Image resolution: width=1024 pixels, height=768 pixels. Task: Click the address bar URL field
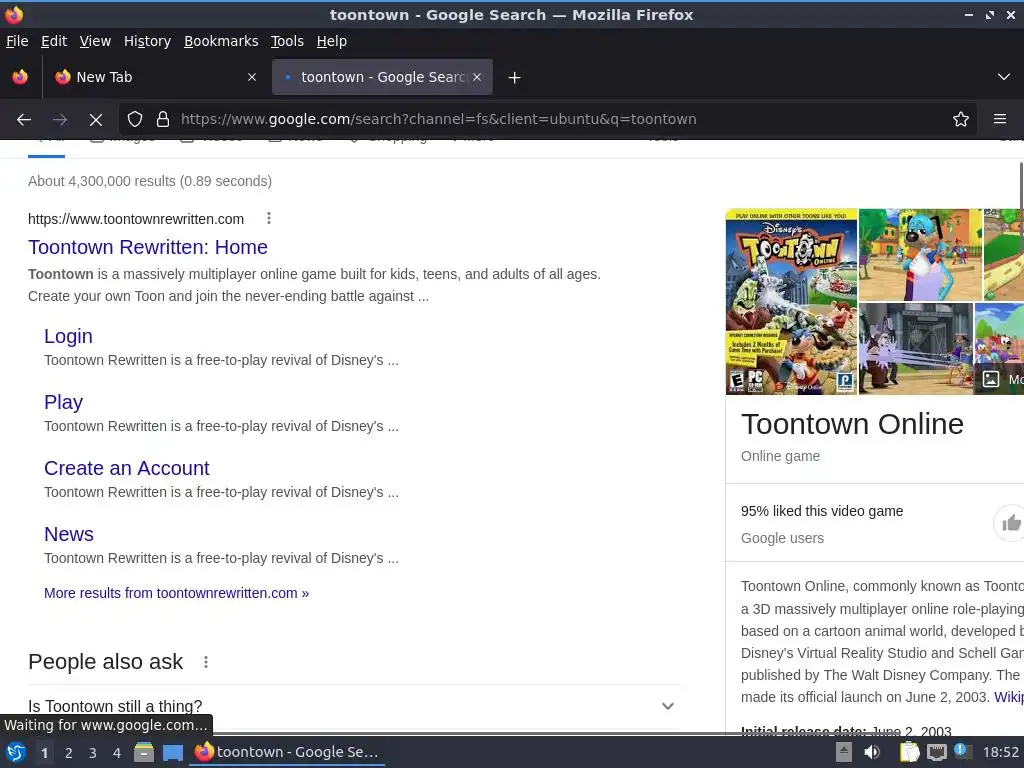[x=549, y=120]
